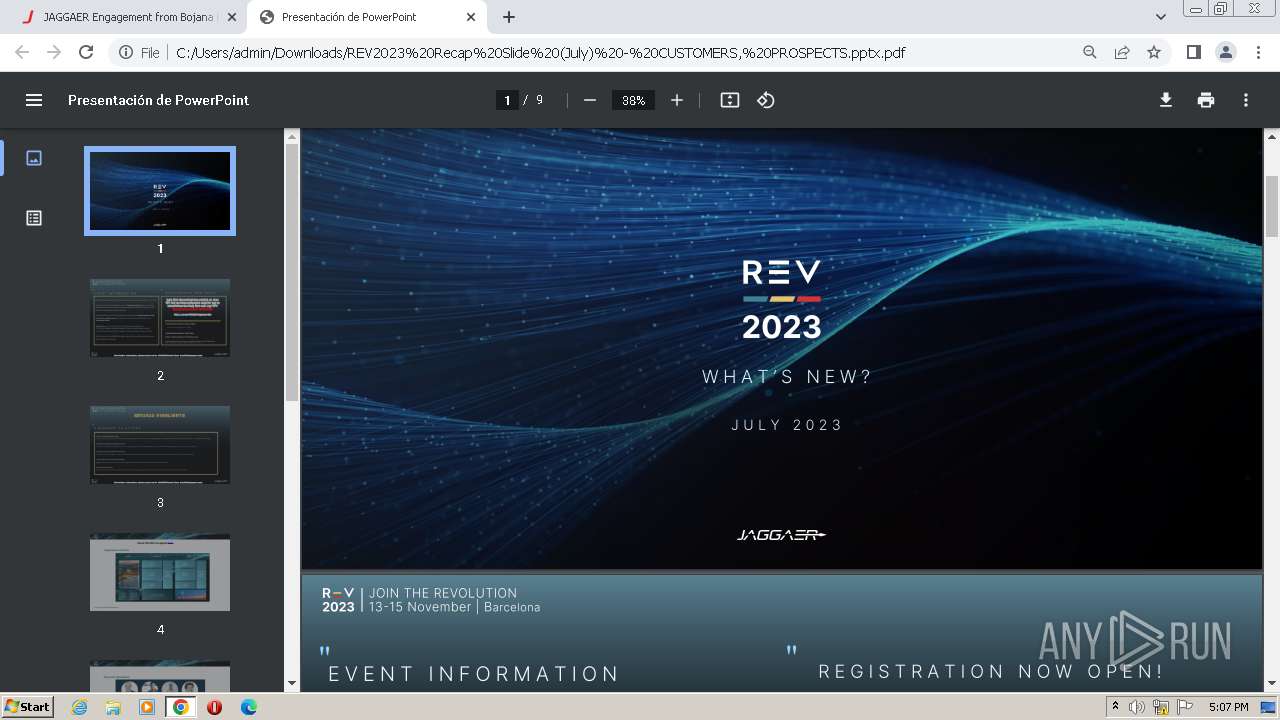The height and width of the screenshot is (720, 1280).
Task: Open Opera from taskbar
Action: tap(215, 707)
